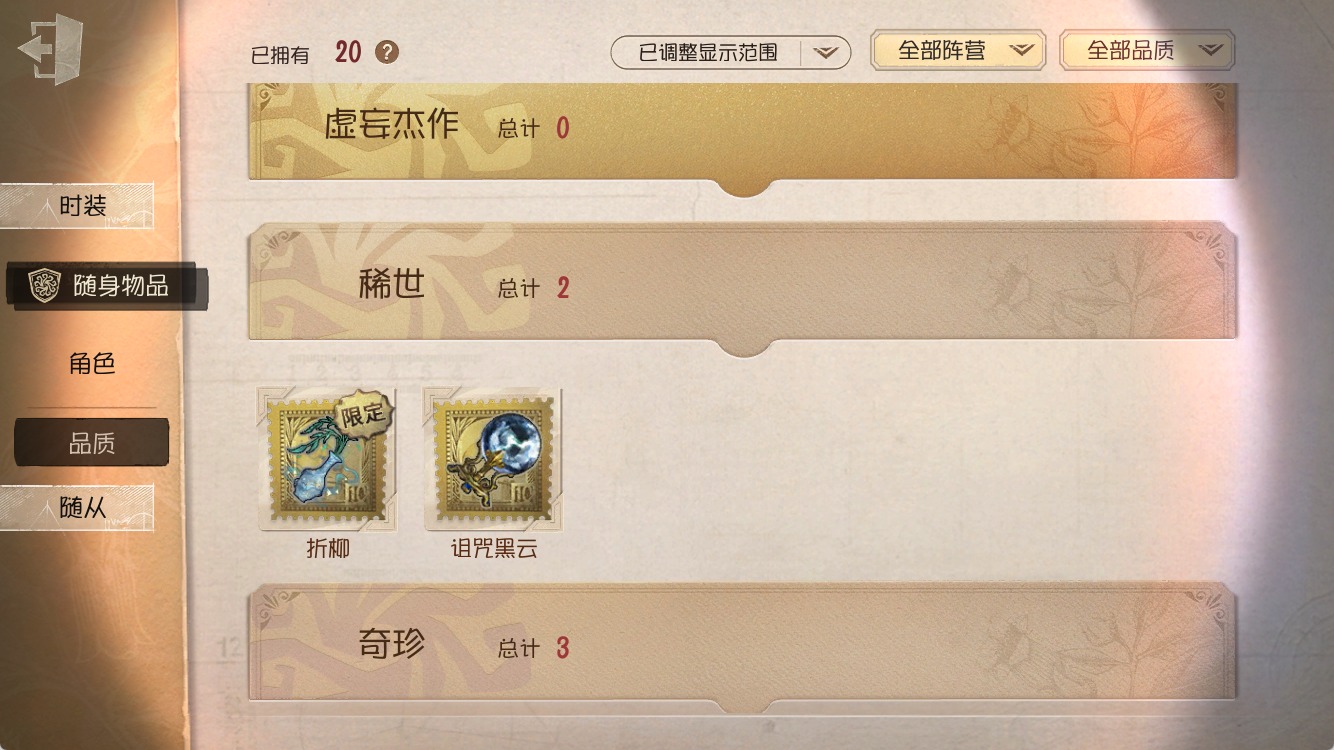The height and width of the screenshot is (750, 1334).
Task: Click the chevron on 已调整显示范围
Action: tap(825, 53)
